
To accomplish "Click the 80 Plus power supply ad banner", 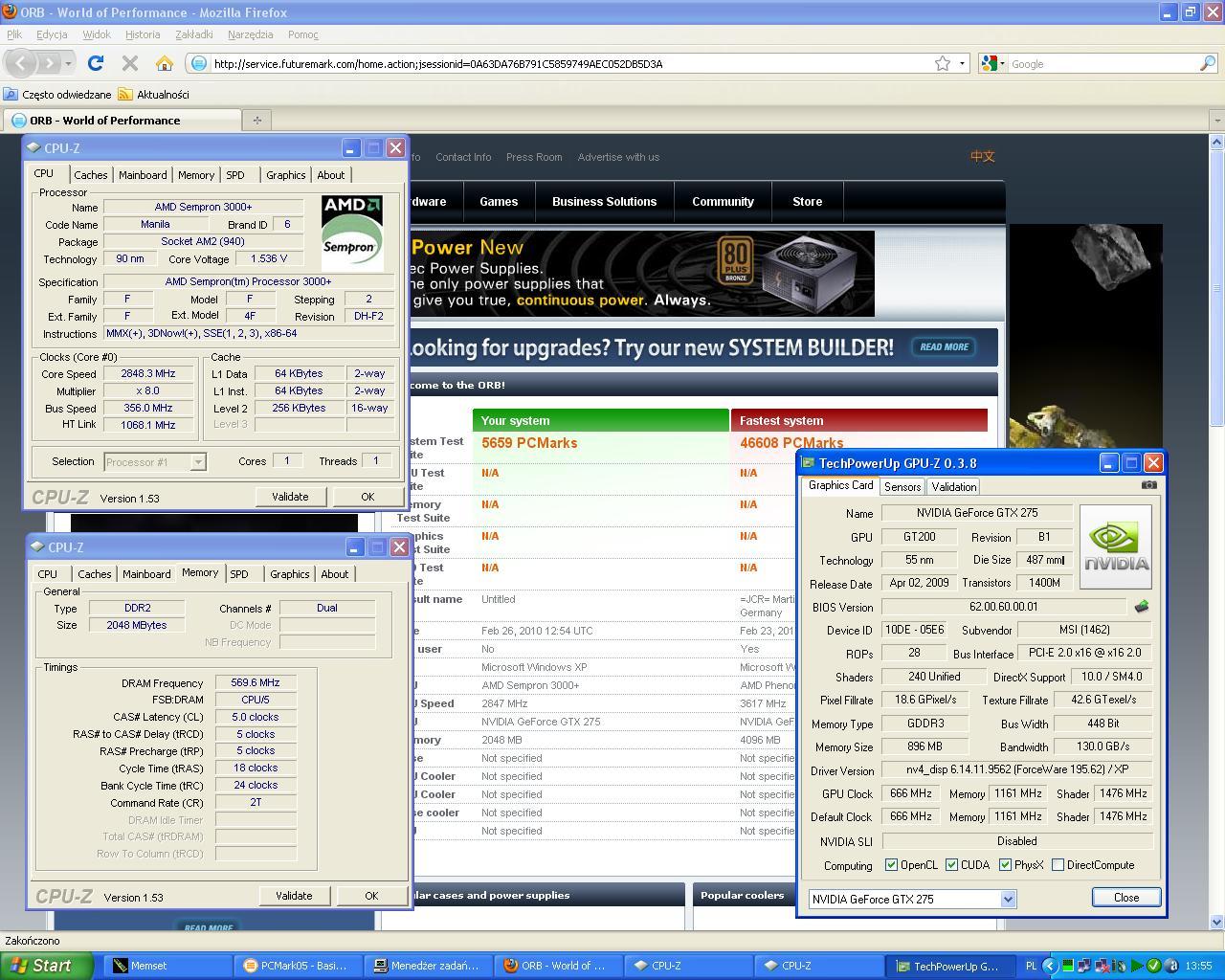I will tap(642, 274).
